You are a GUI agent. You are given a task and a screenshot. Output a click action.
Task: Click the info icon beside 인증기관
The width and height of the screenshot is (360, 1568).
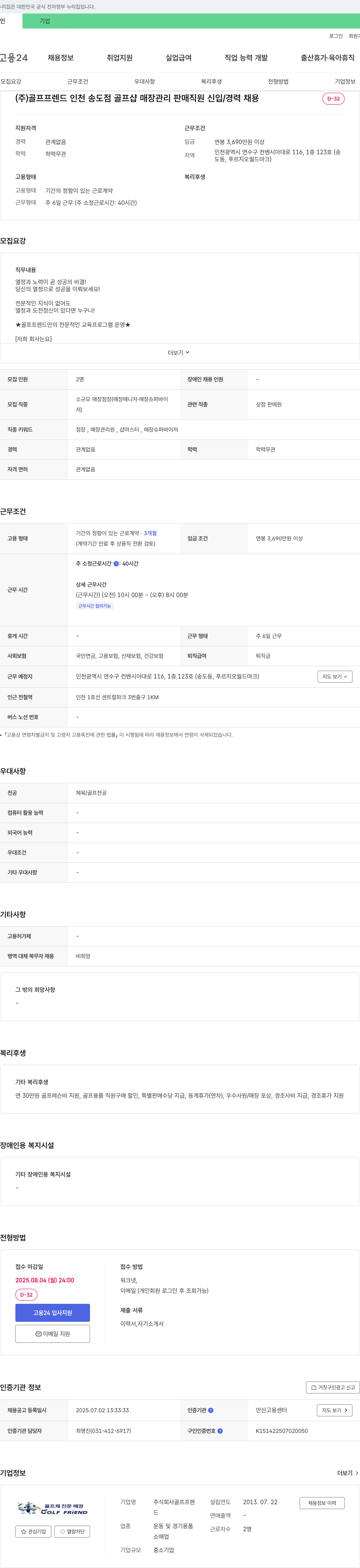[210, 1410]
